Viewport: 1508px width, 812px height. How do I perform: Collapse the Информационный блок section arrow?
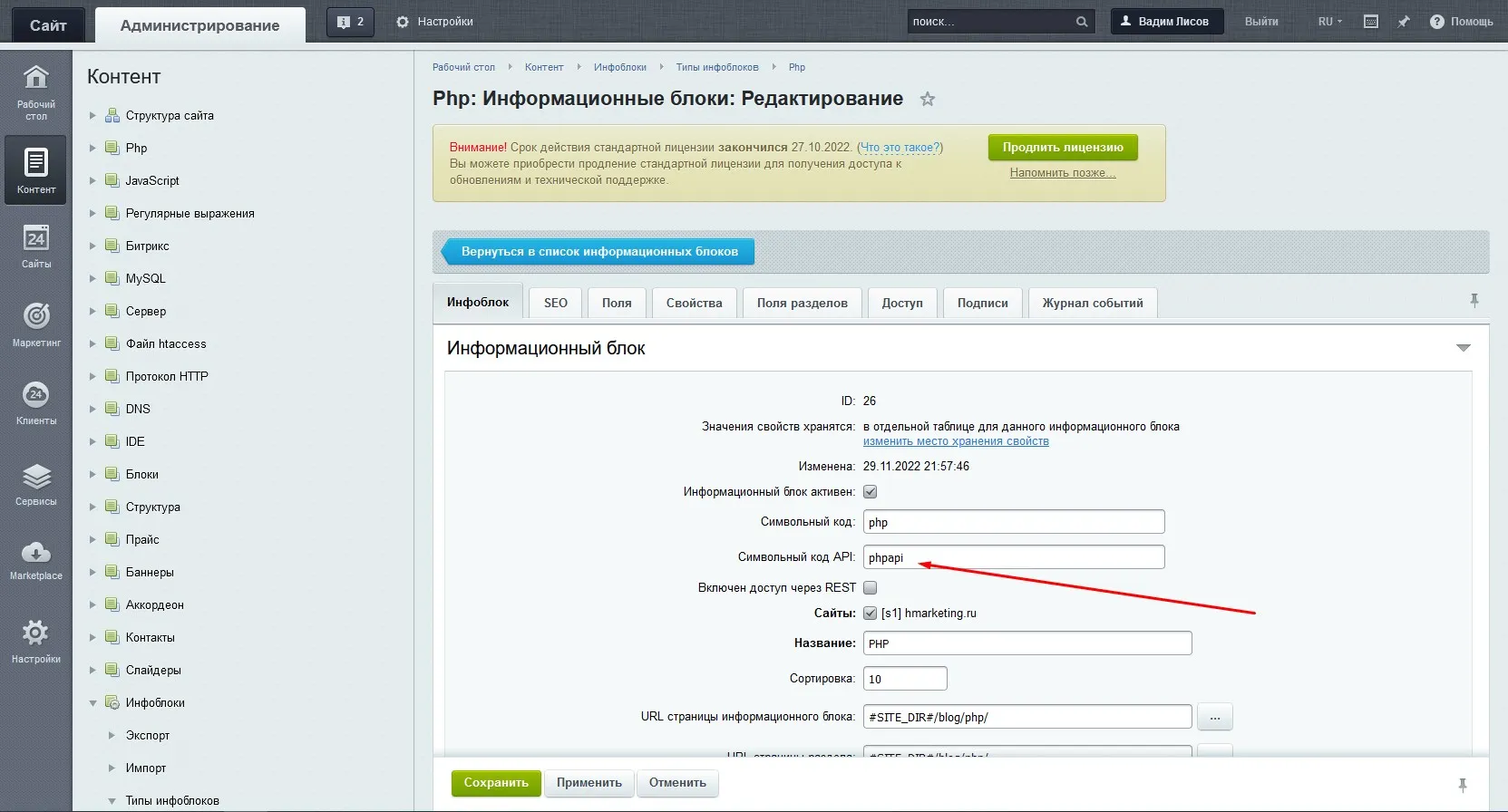click(1463, 348)
